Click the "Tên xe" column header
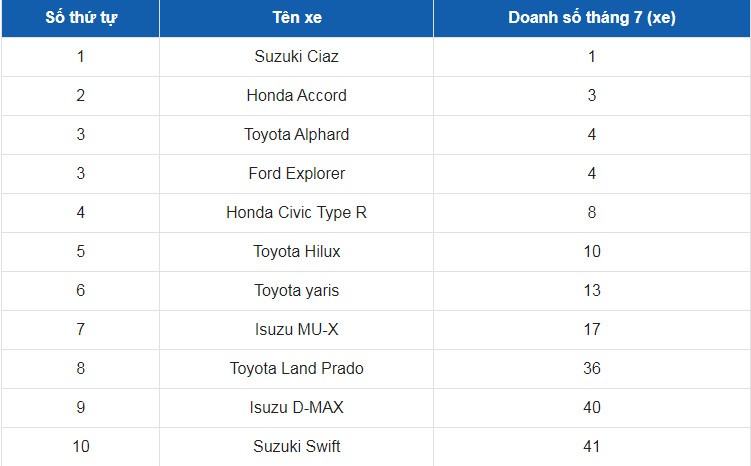 click(x=296, y=18)
